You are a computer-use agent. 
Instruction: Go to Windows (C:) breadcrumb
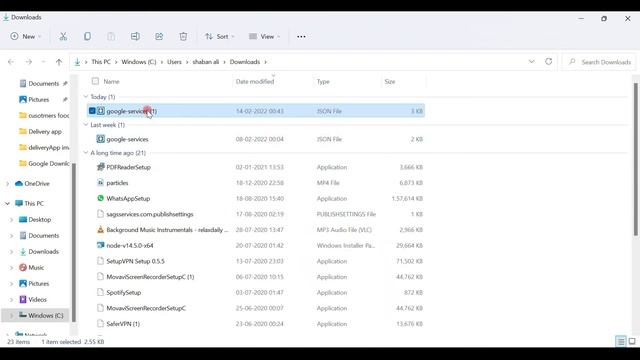coord(139,62)
